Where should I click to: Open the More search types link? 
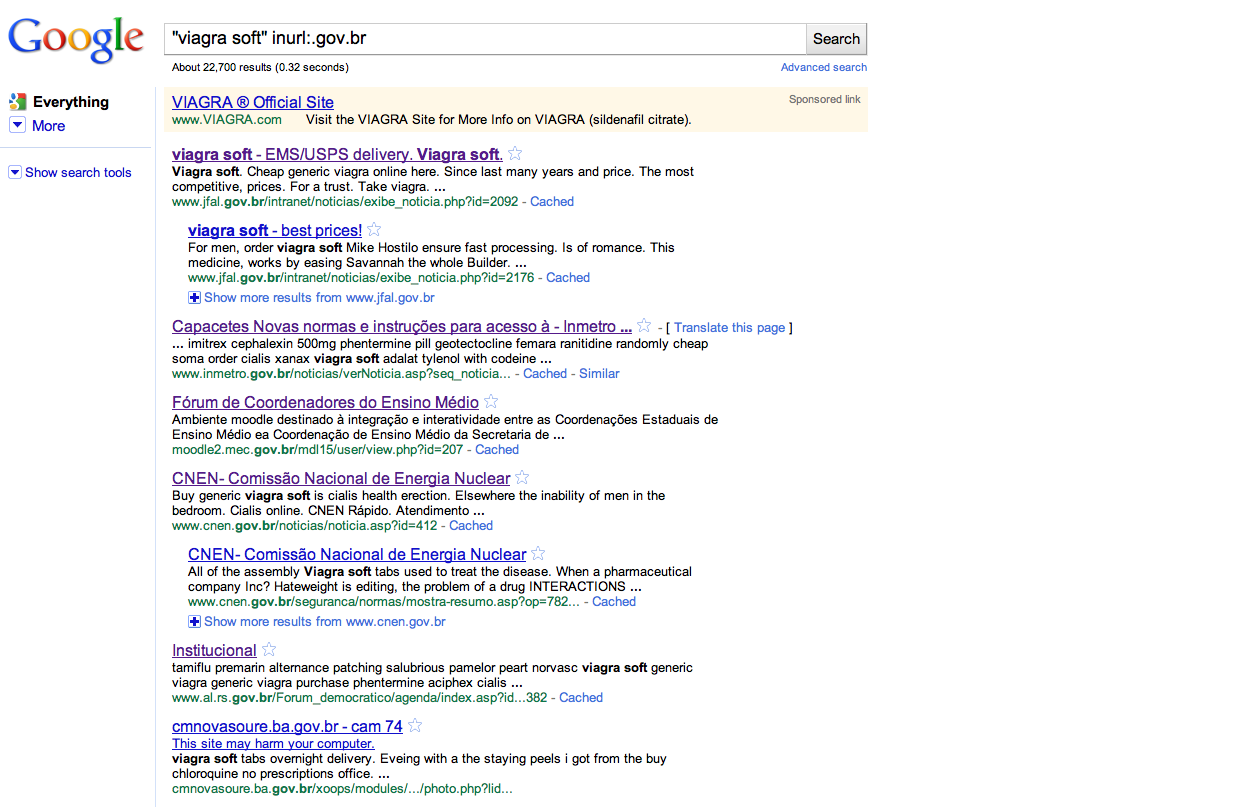click(x=48, y=126)
